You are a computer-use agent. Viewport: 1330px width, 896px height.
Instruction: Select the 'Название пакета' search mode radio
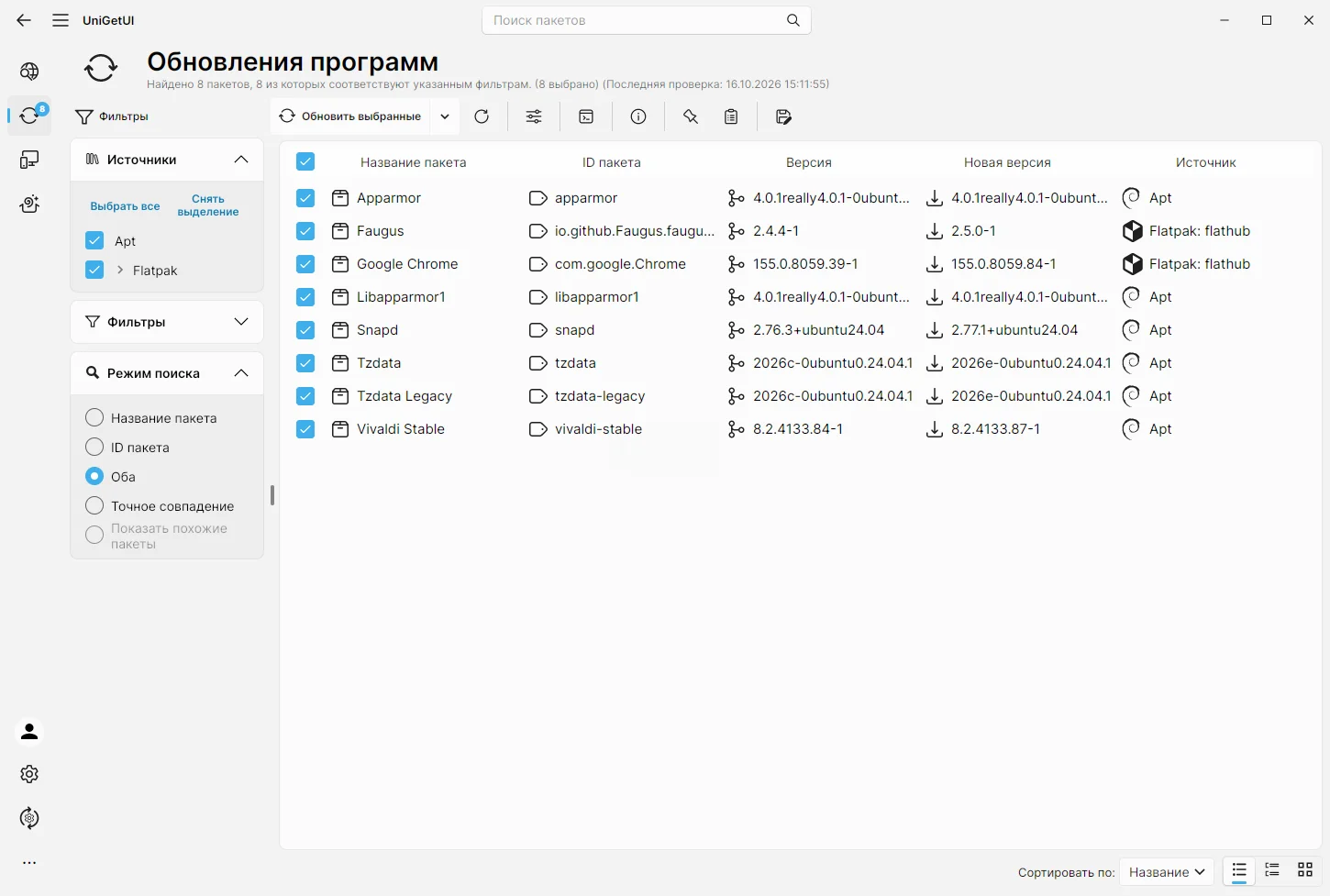coord(94,418)
